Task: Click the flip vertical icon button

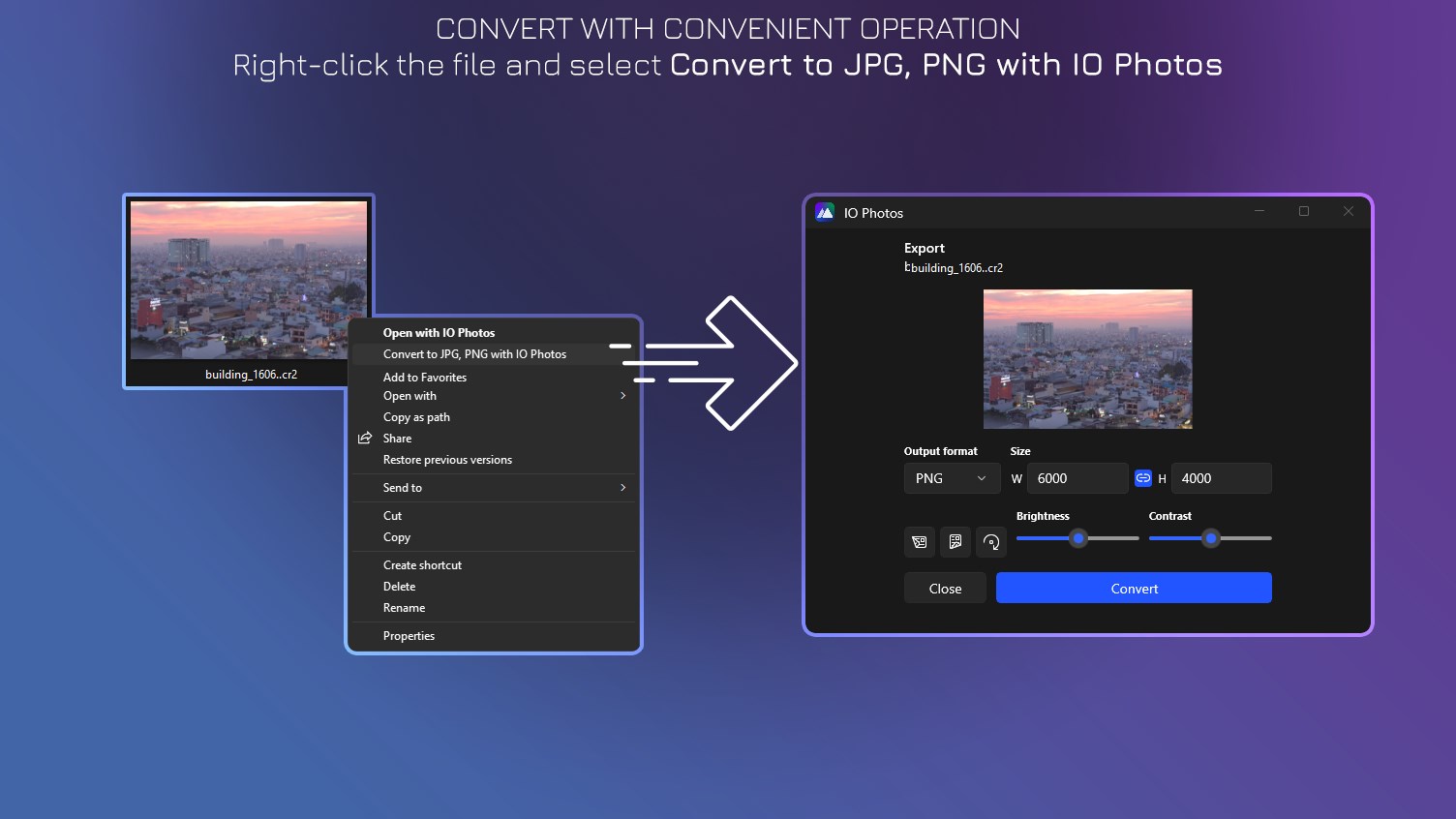Action: tap(955, 542)
